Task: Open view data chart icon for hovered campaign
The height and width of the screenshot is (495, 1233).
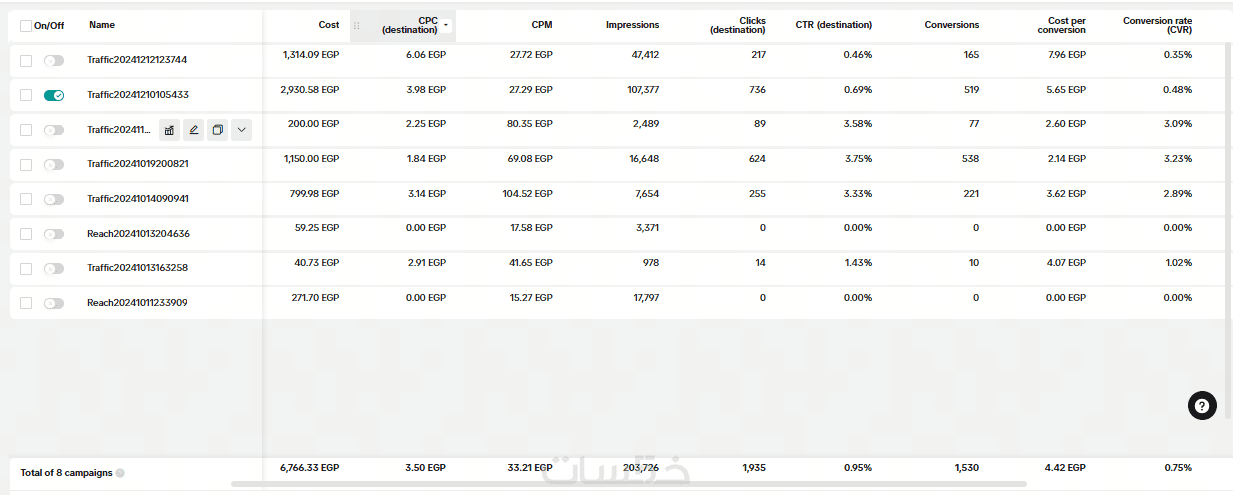Action: (x=170, y=129)
